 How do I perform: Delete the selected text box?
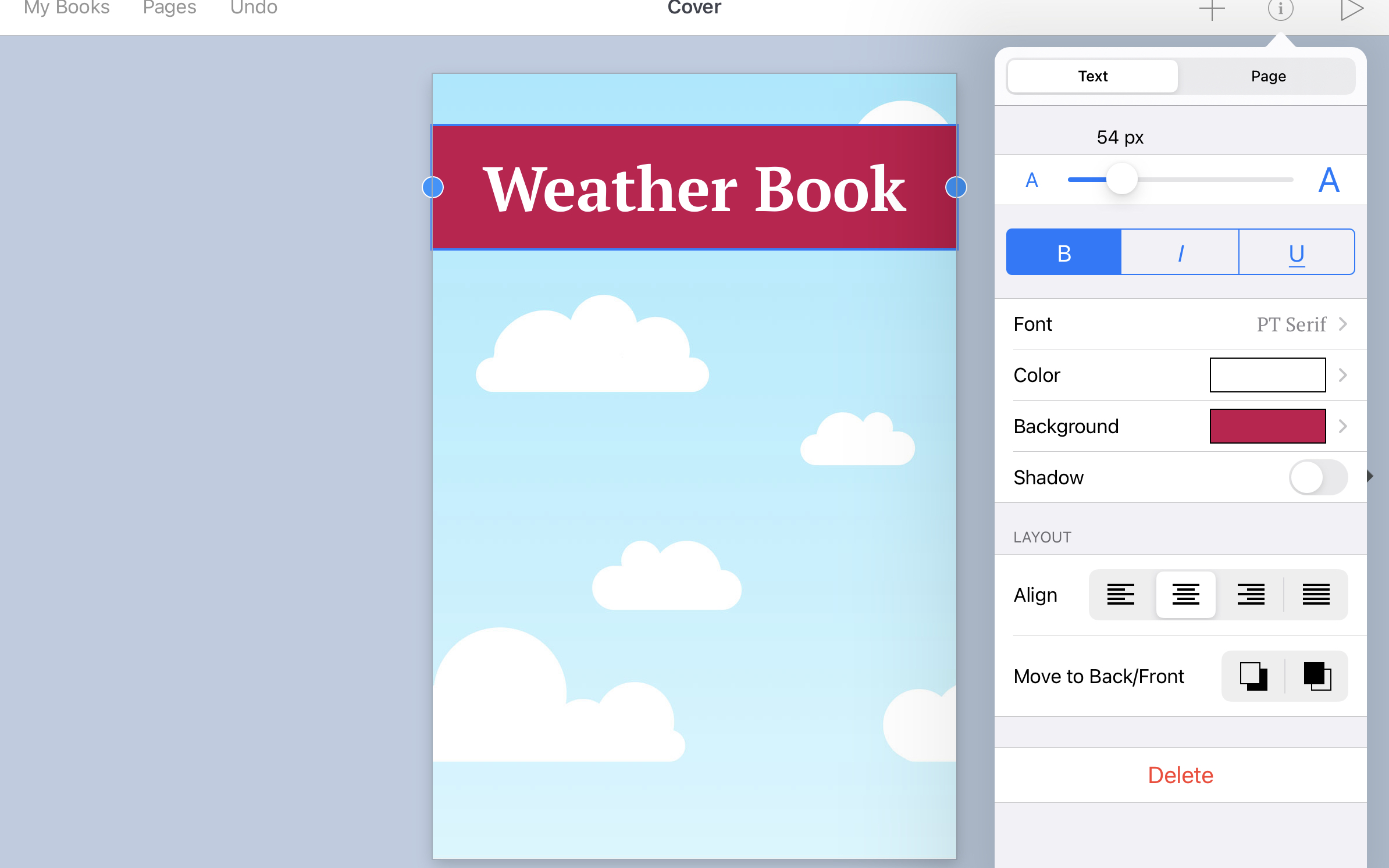click(1181, 775)
